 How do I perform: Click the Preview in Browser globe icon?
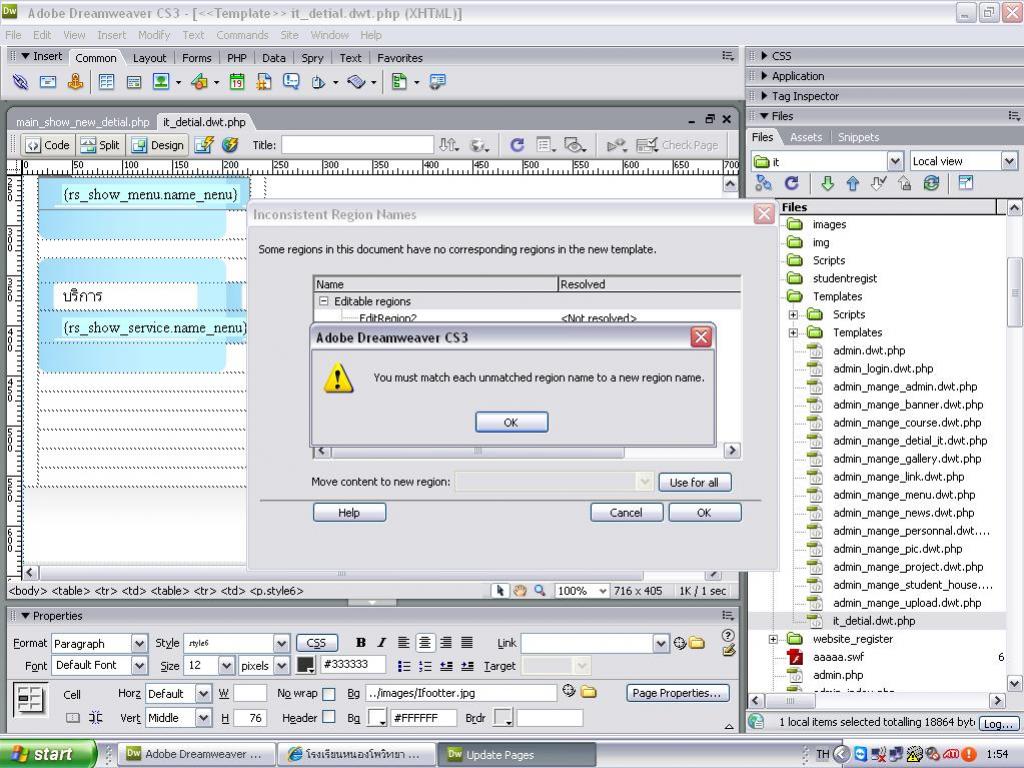tap(479, 145)
